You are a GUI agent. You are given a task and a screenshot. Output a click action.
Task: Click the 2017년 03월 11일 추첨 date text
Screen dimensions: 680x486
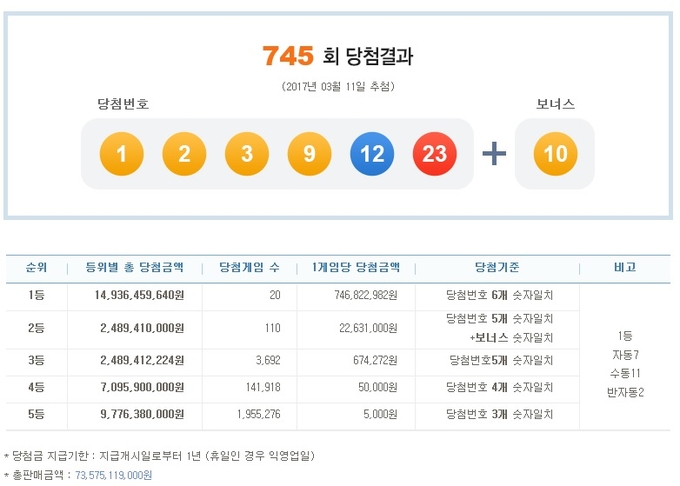(338, 86)
